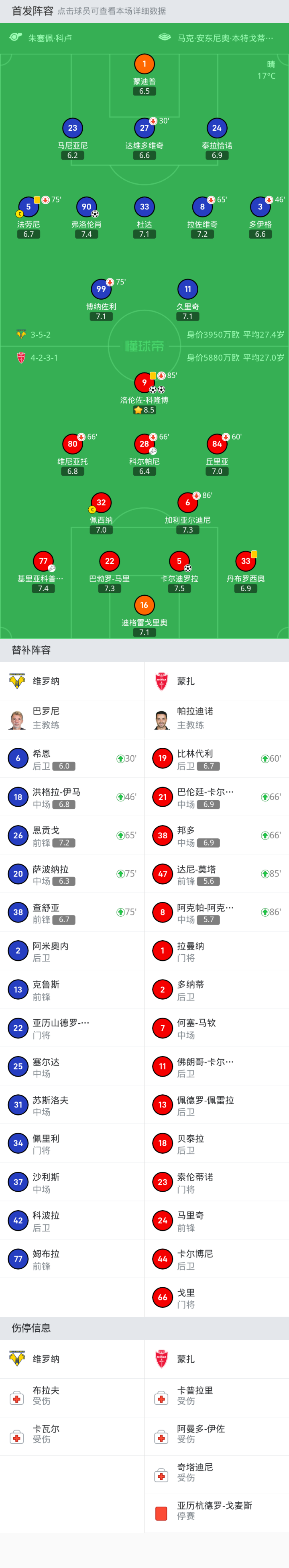Tap the Monza crest beside the 4-2-3-1 formation
289x1568 pixels.
tap(21, 357)
